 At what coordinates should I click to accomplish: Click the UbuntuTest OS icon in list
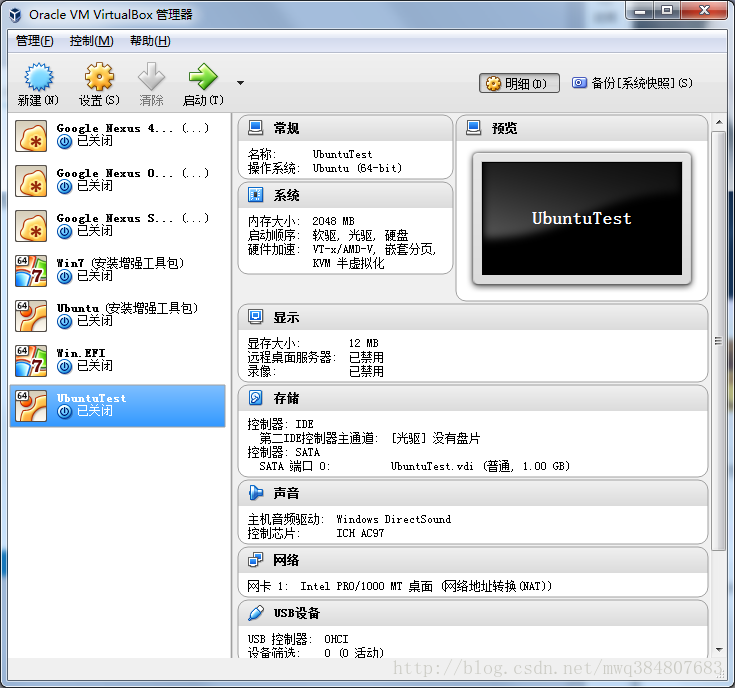click(31, 406)
